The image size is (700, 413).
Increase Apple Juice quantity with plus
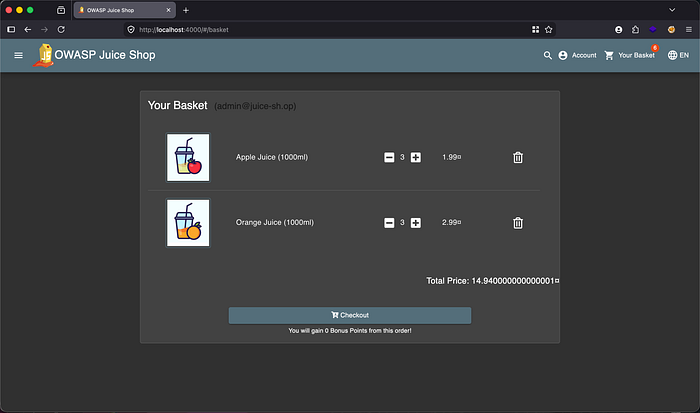pos(416,158)
